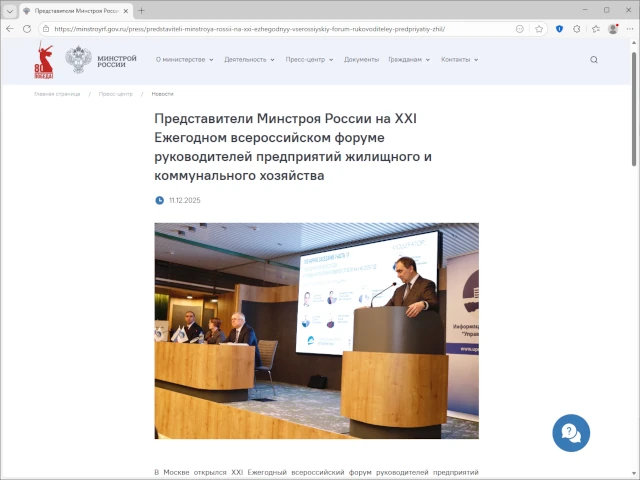The height and width of the screenshot is (480, 640).
Task: Open the user profile avatar icon
Action: [x=613, y=29]
